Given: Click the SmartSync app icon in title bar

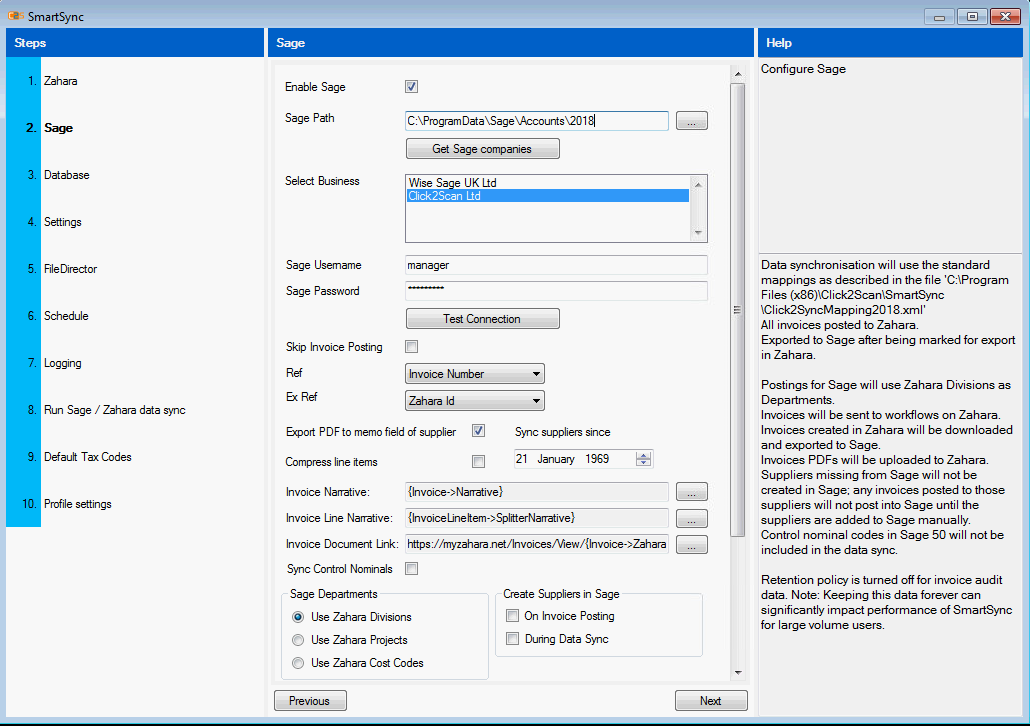Looking at the screenshot, I should 15,16.
